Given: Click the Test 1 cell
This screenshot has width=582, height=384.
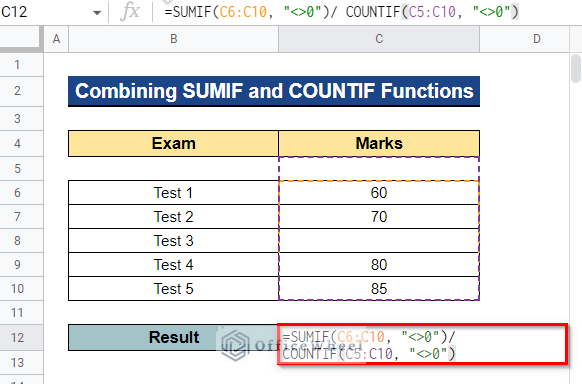Looking at the screenshot, I should pyautogui.click(x=173, y=193).
